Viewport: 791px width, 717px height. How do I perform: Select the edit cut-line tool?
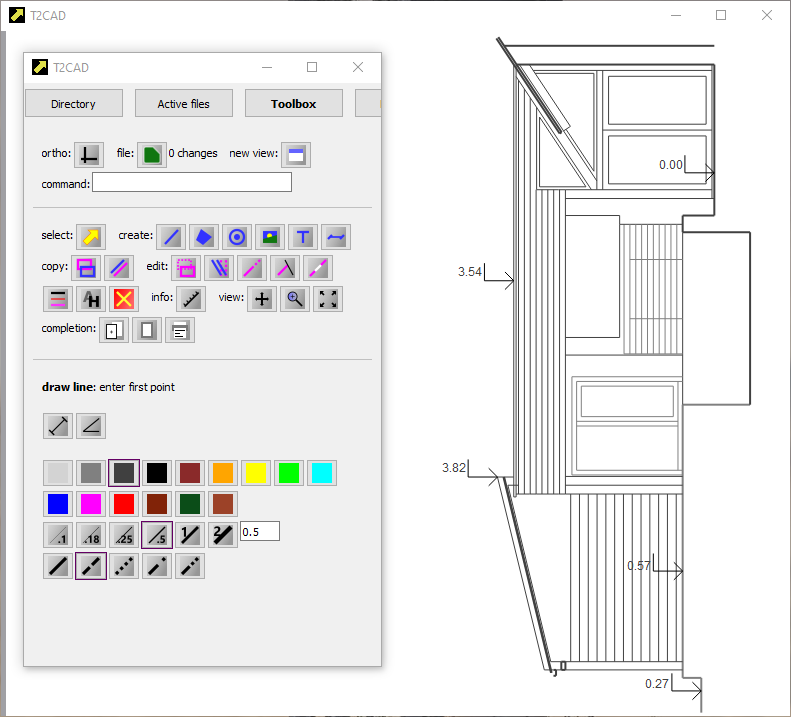285,268
